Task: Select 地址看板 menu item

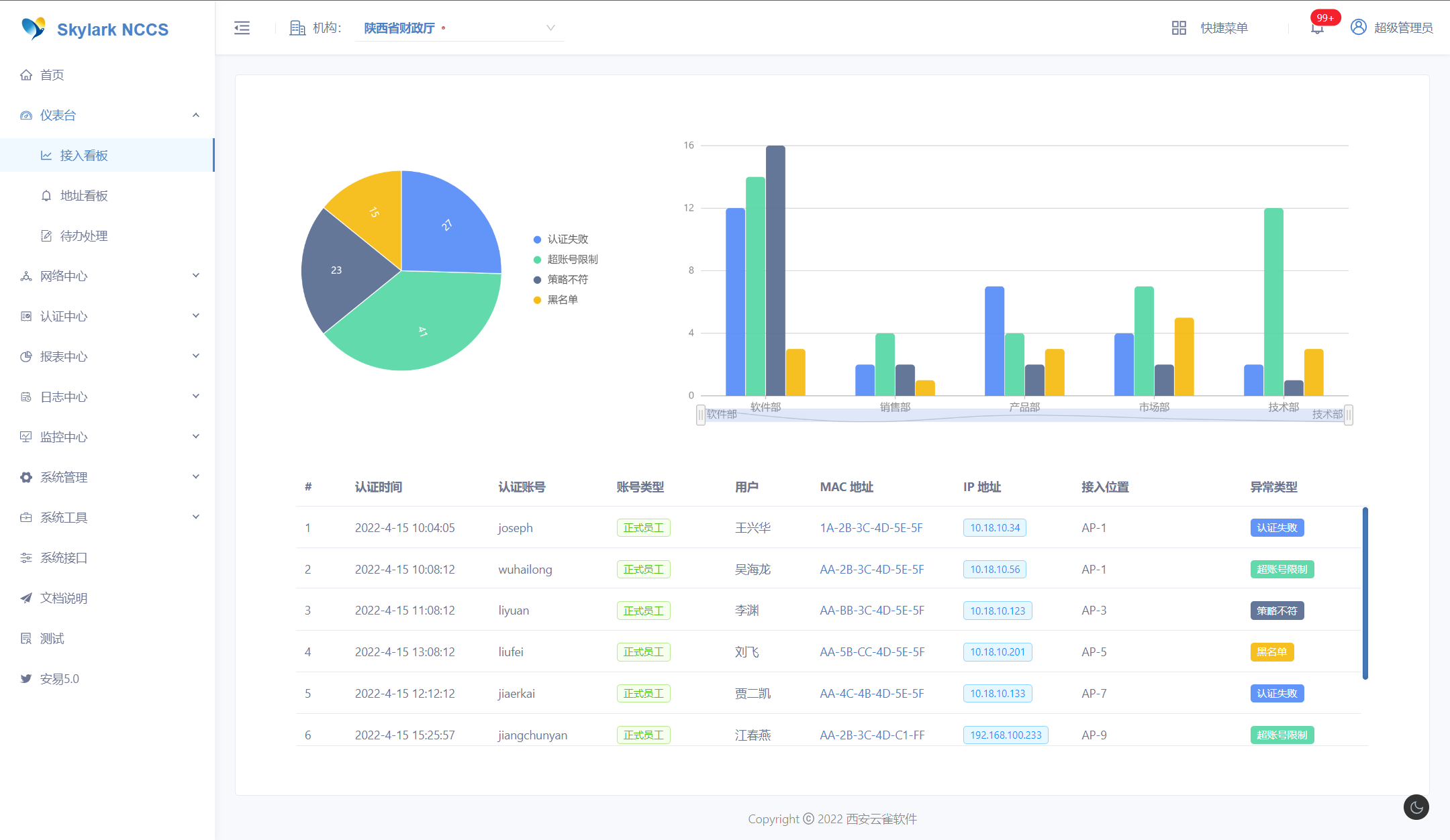Action: (84, 195)
